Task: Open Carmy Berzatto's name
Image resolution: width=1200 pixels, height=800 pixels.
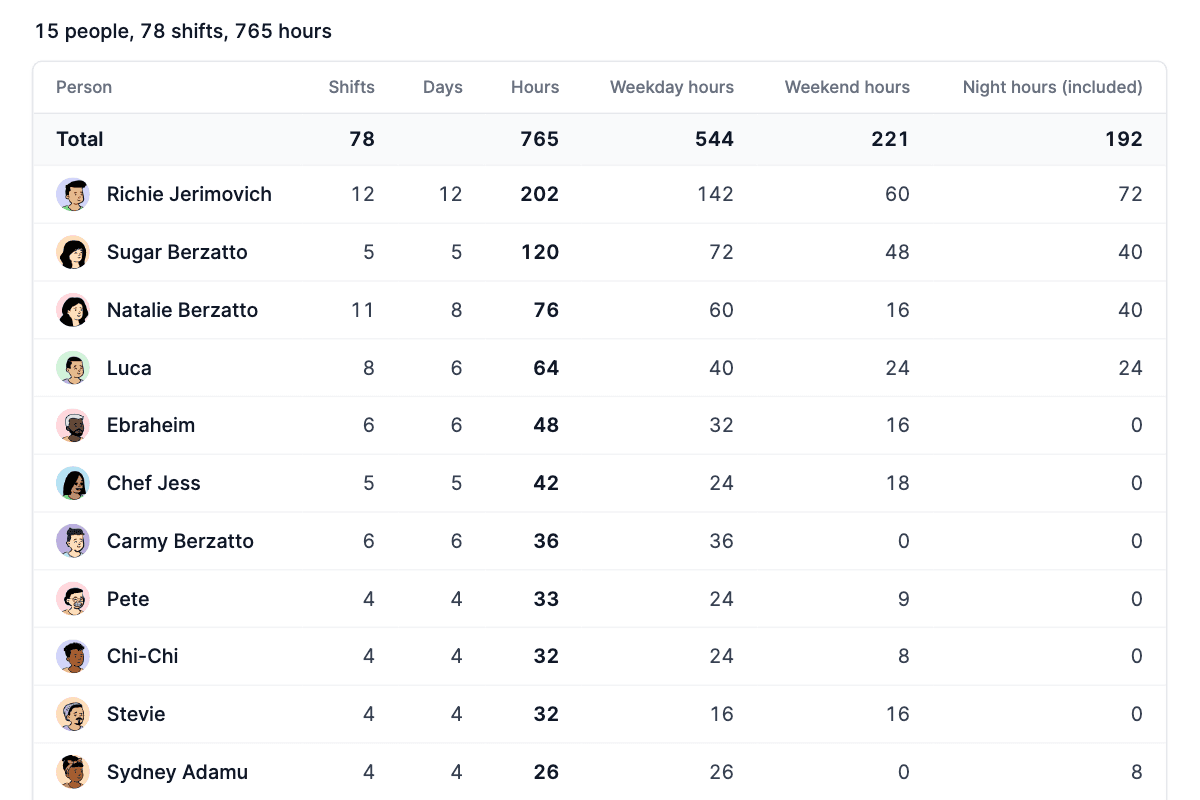Action: coord(180,541)
